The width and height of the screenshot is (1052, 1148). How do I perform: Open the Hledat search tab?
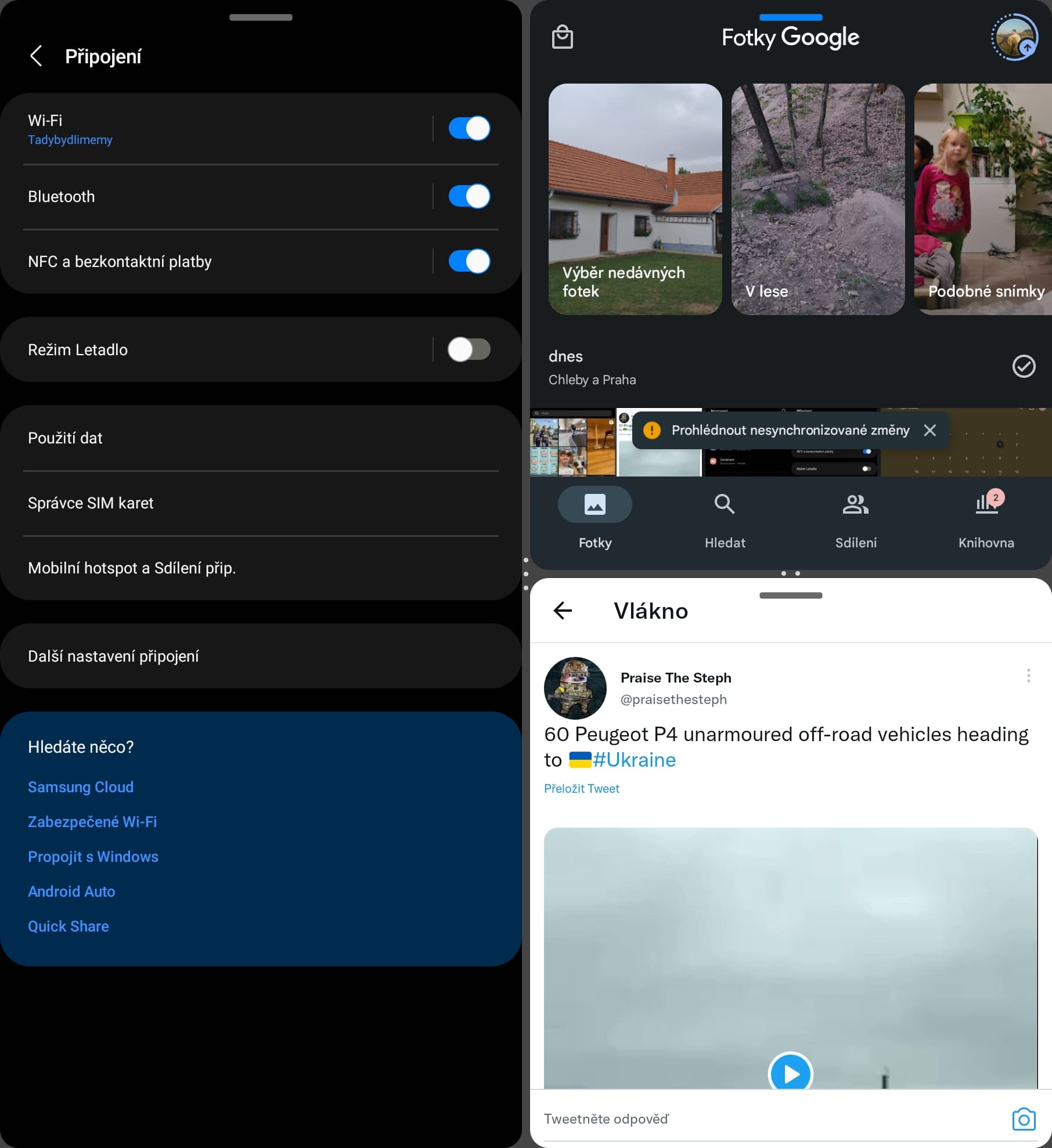(x=725, y=517)
